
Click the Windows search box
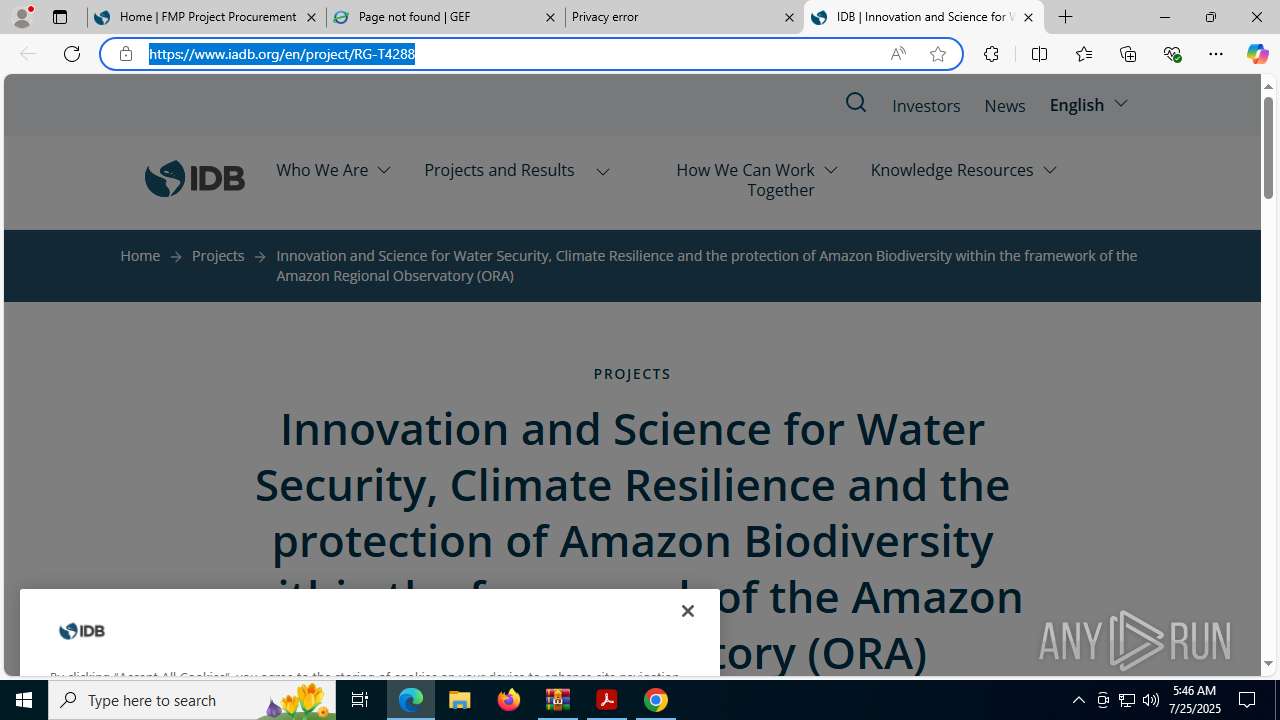coord(192,700)
